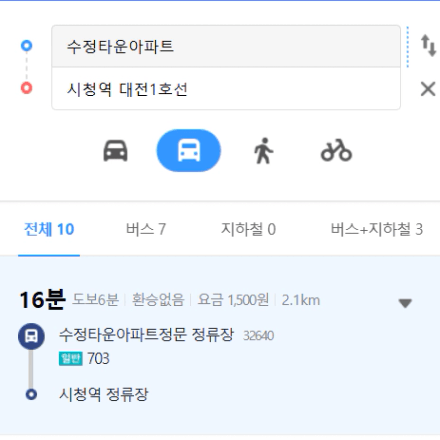Click the red destination marker circle

[26, 88]
